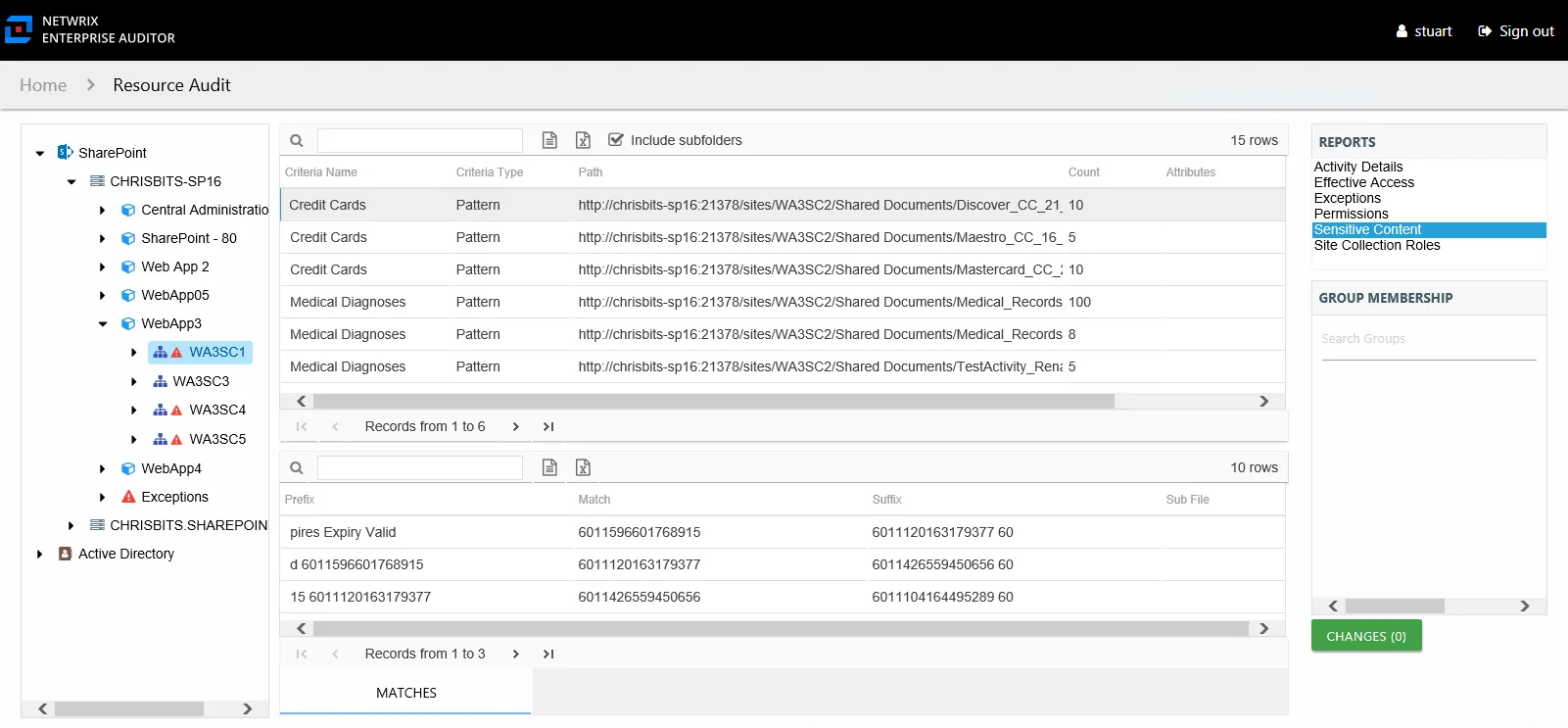This screenshot has height=728, width=1568.
Task: Sort by Count column header
Action: [1083, 172]
